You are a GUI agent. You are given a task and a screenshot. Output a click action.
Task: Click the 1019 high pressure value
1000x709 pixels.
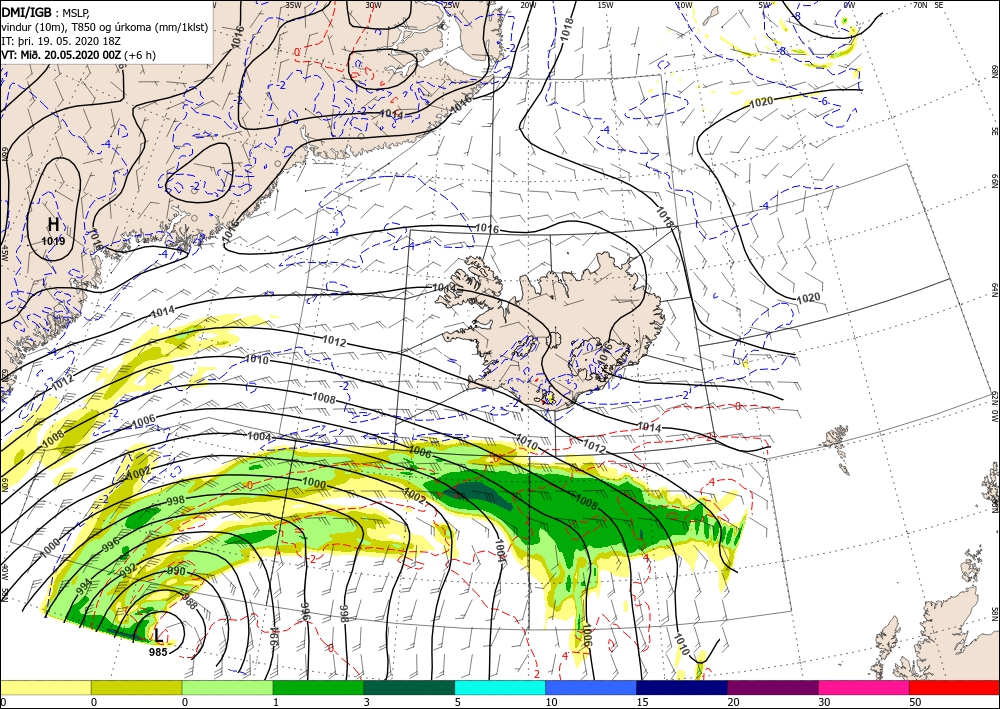[x=54, y=241]
